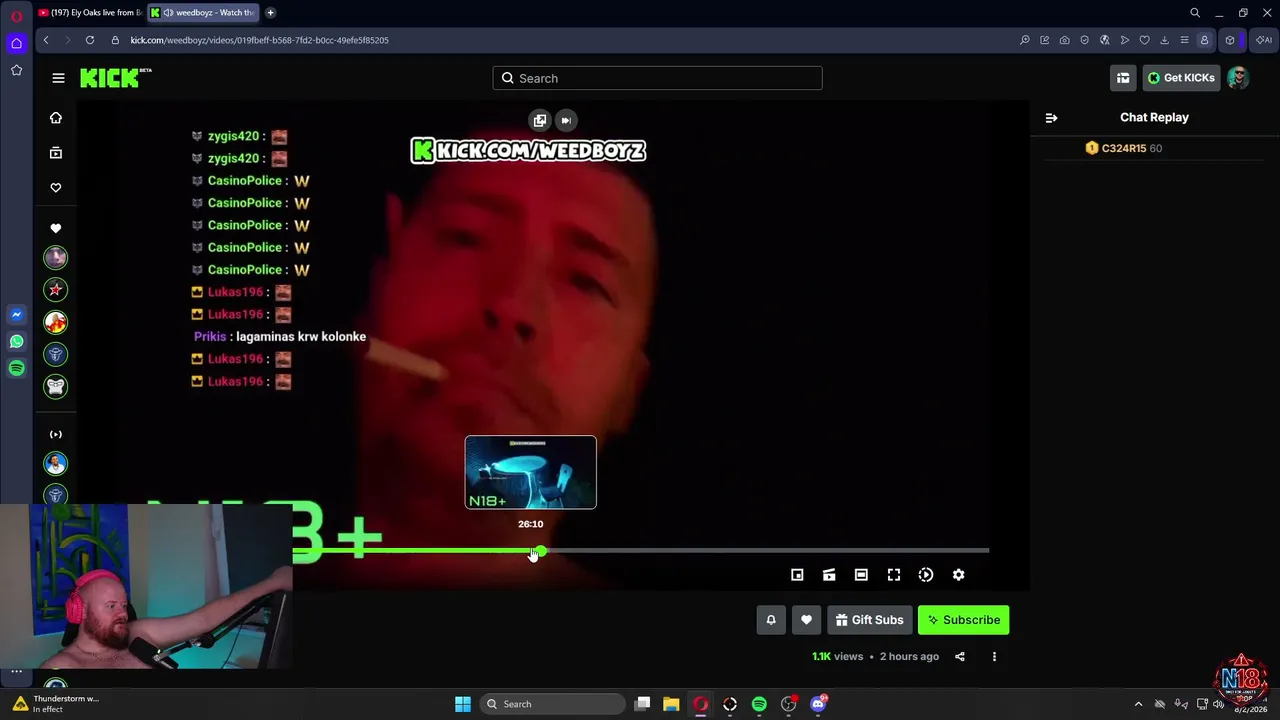Viewport: 1280px width, 720px height.
Task: Open Task View on the taskbar
Action: 643,704
